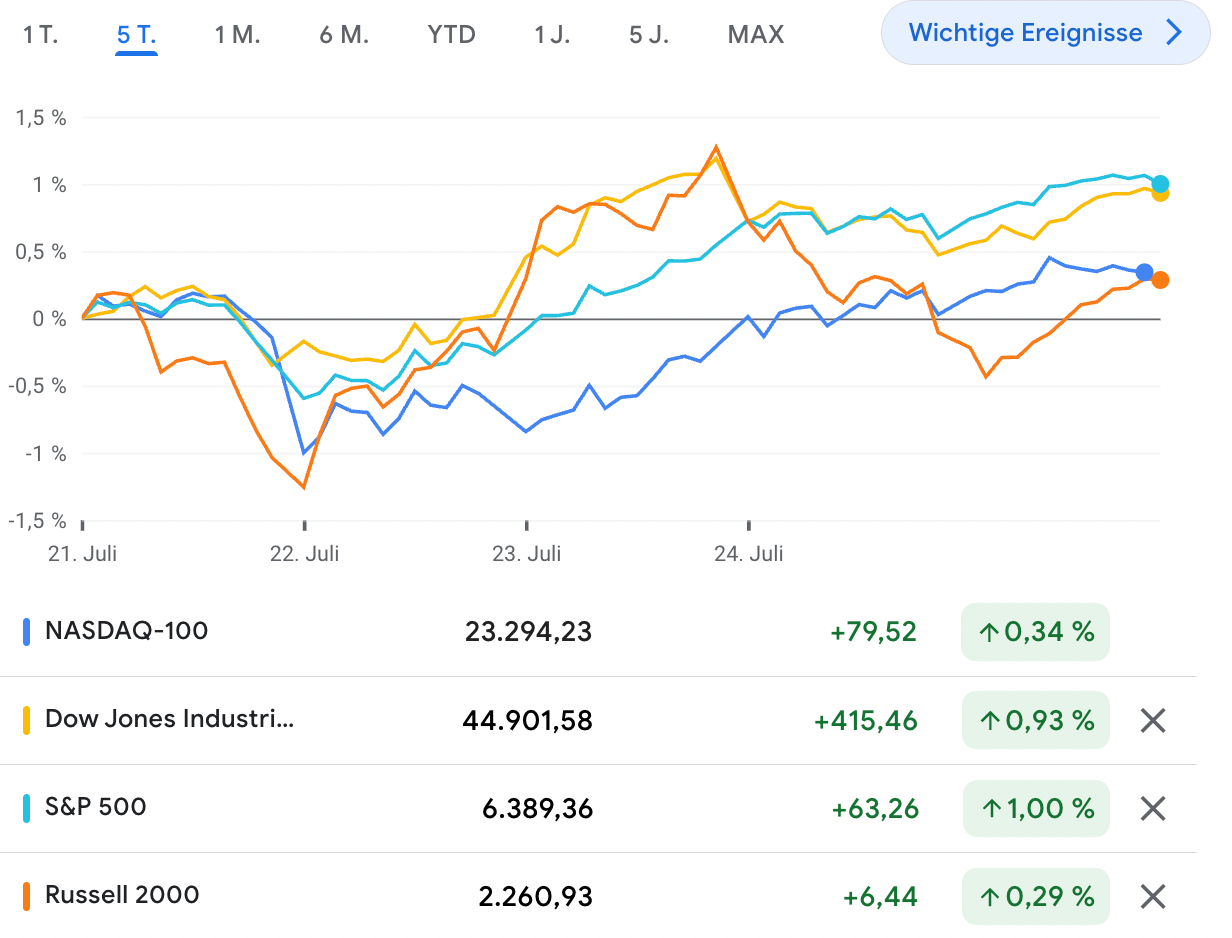1232x938 pixels.
Task: Click the -1 % y-axis label
Action: tap(48, 453)
